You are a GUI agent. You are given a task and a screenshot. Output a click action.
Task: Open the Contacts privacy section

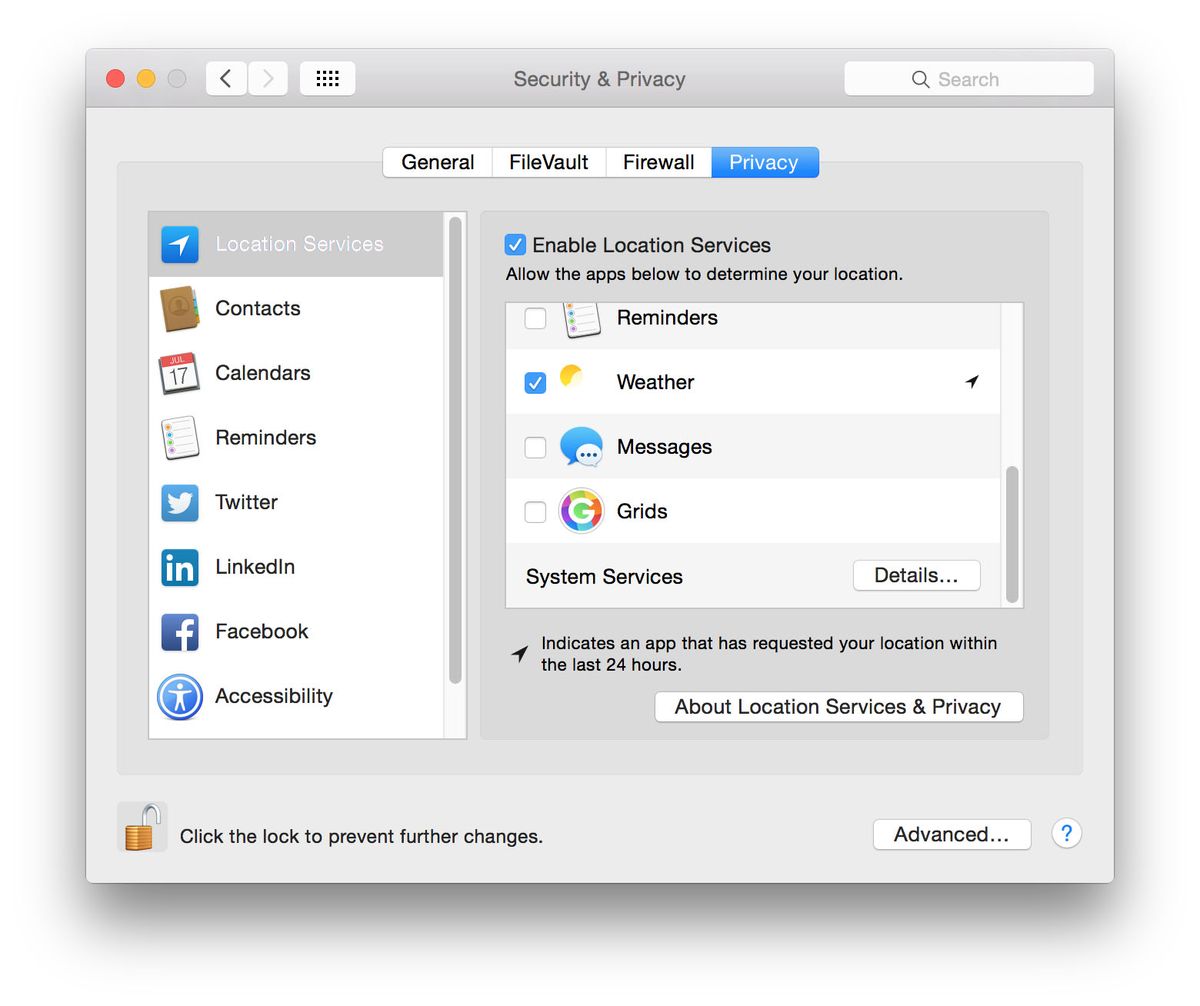click(180, 308)
